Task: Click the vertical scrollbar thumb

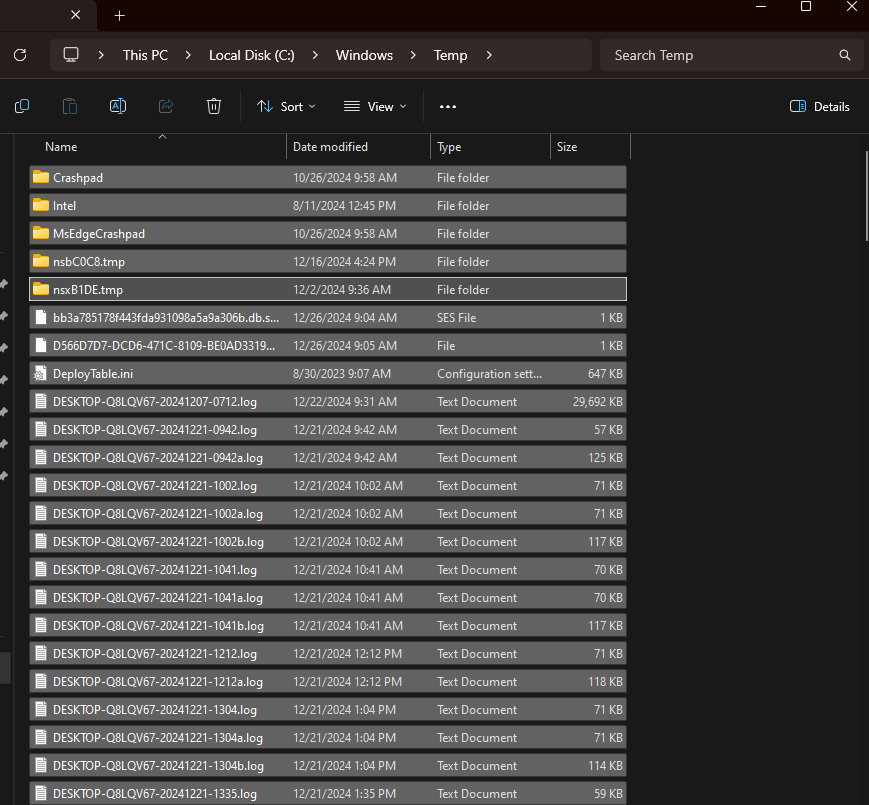Action: click(x=866, y=196)
